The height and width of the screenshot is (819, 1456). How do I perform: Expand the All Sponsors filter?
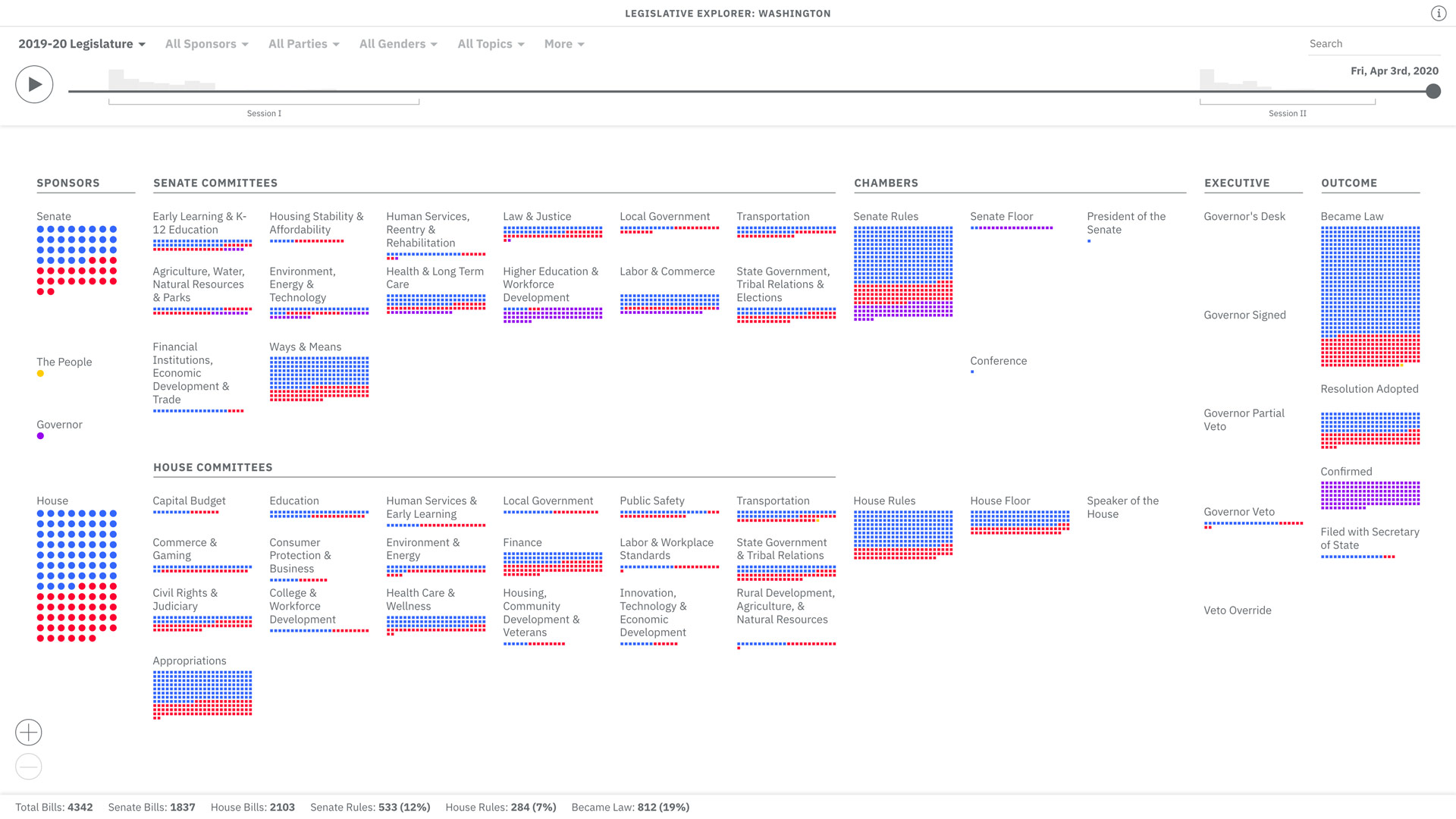207,44
